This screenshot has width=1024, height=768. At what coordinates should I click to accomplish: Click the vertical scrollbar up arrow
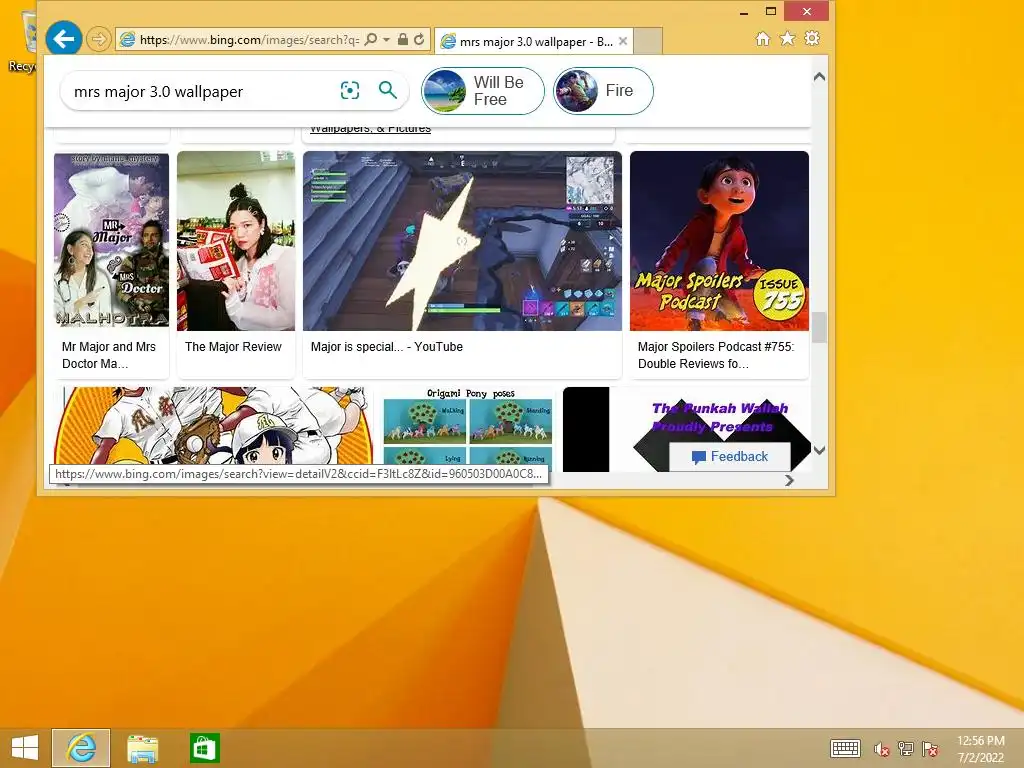(x=820, y=77)
